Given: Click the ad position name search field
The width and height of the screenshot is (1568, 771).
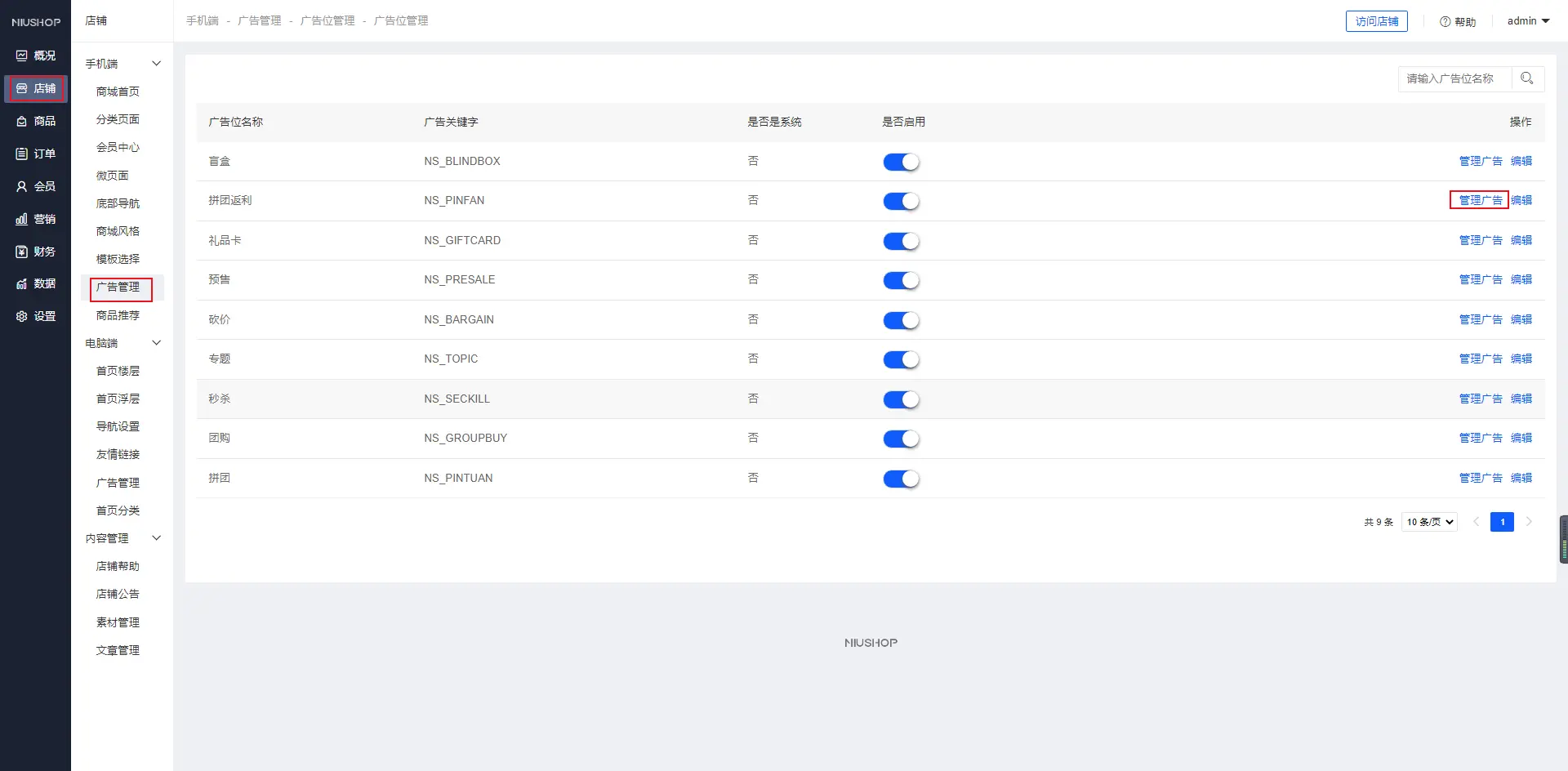Looking at the screenshot, I should (x=1454, y=78).
